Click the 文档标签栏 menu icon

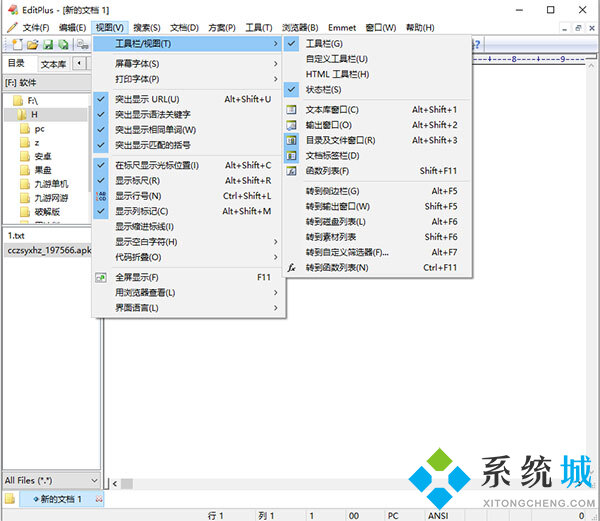(x=291, y=156)
